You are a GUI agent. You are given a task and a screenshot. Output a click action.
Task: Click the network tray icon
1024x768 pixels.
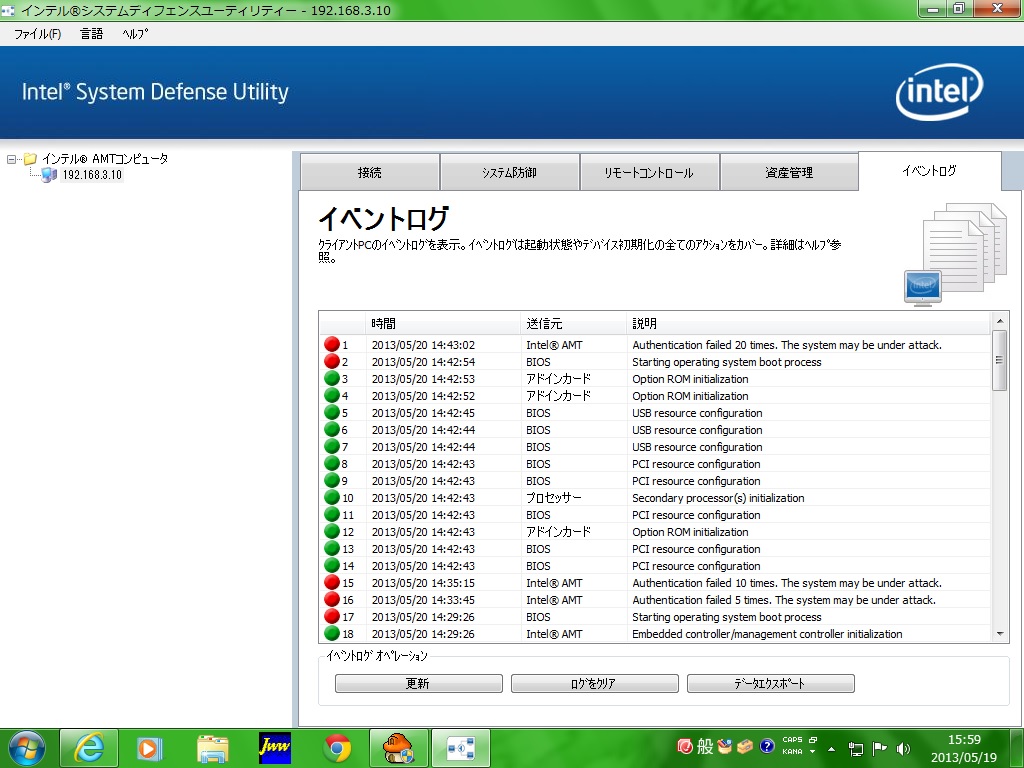[856, 748]
